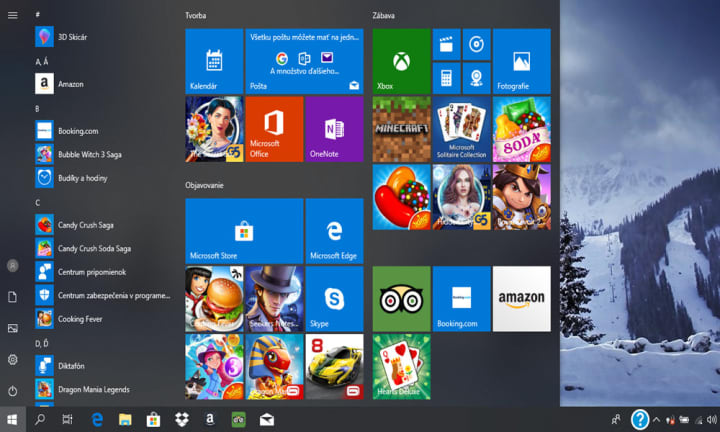Open Centrum zabezpečenia v programe entry

(103, 295)
